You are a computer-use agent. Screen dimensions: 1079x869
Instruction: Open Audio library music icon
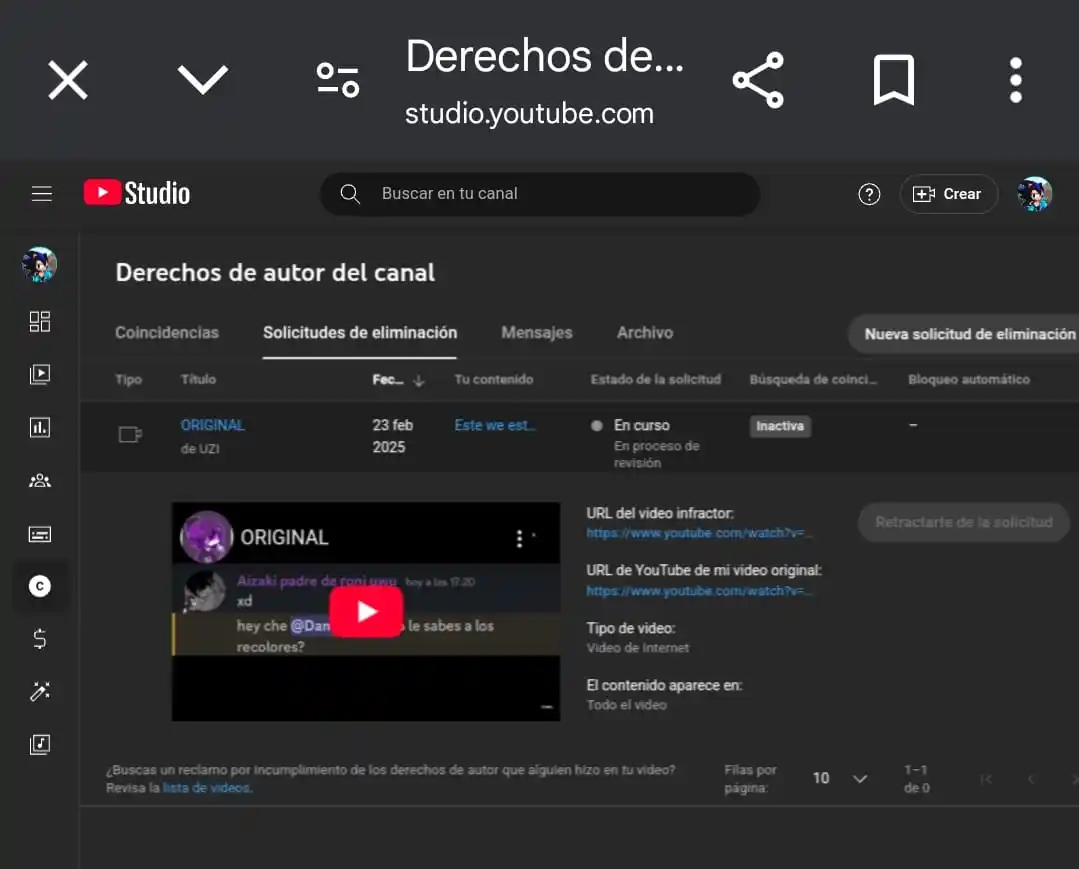coord(40,744)
